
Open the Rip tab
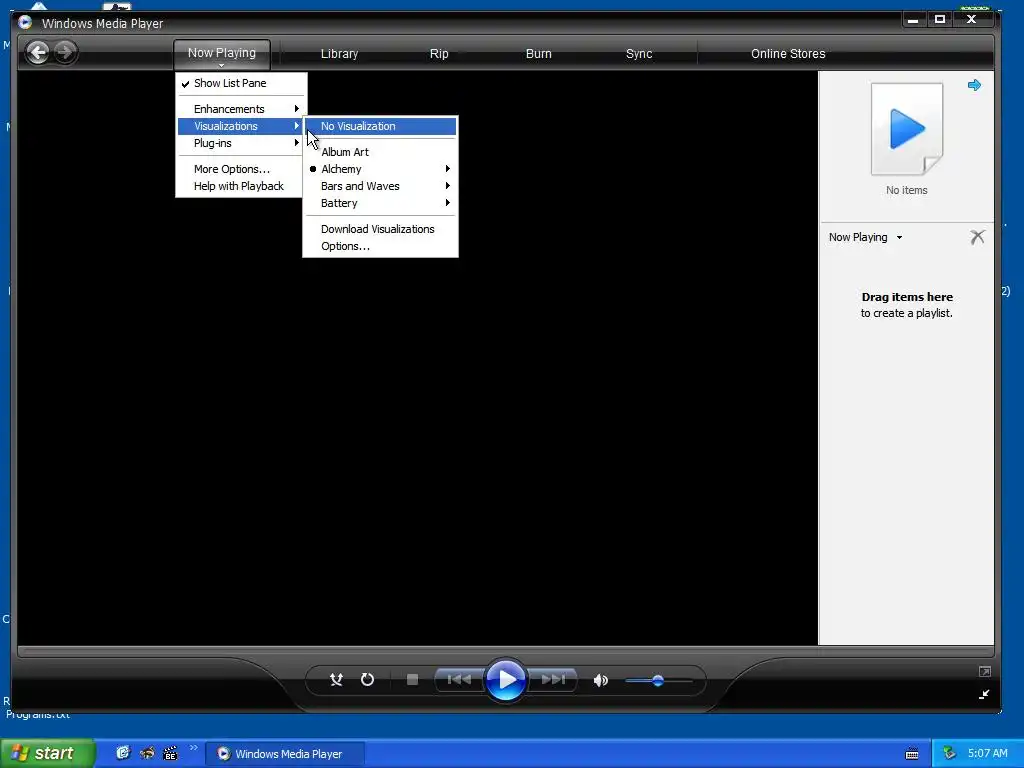coord(439,54)
